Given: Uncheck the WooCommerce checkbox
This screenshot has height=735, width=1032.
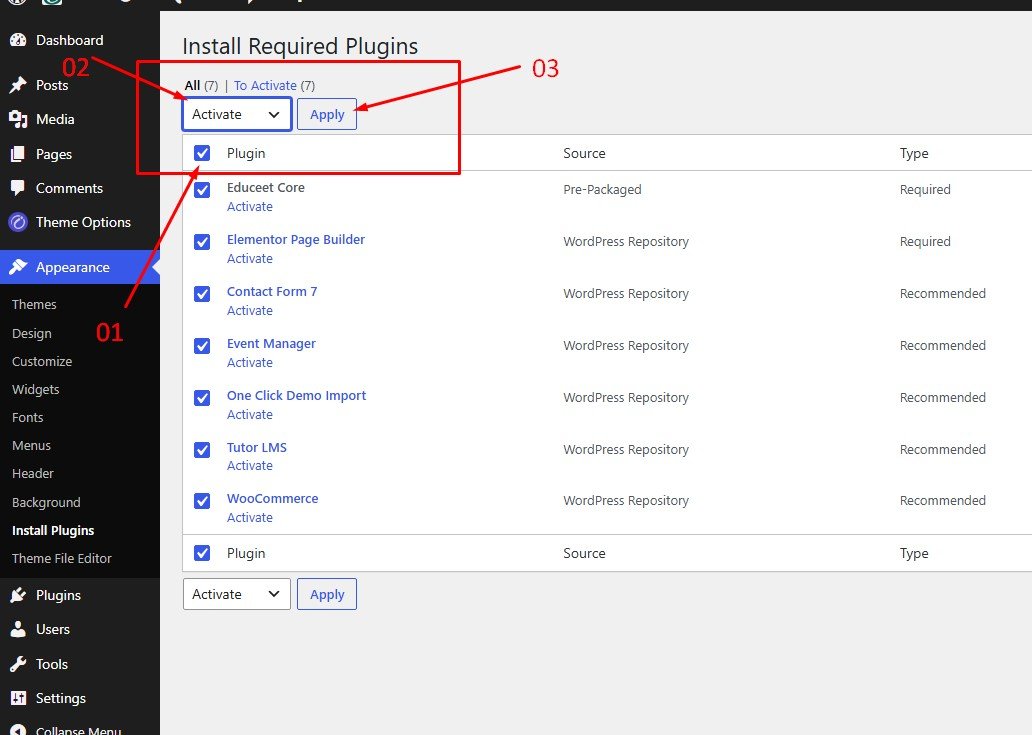Looking at the screenshot, I should (202, 501).
